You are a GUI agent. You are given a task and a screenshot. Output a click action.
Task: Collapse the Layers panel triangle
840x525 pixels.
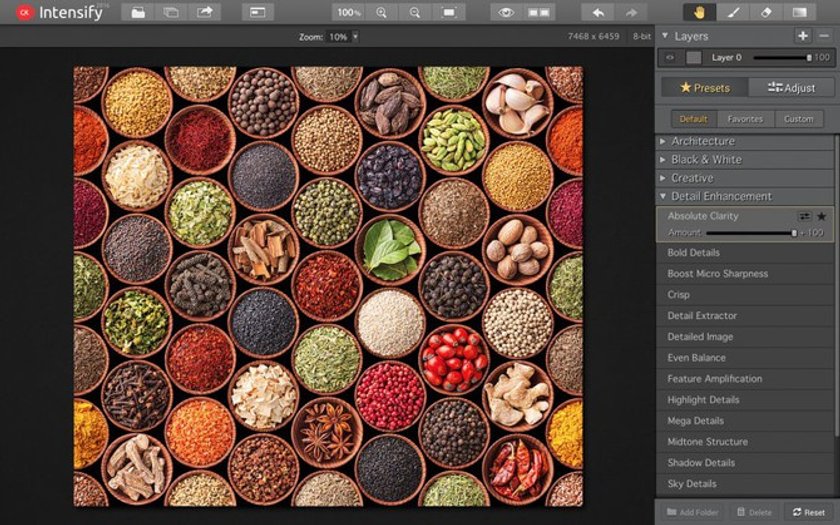665,36
